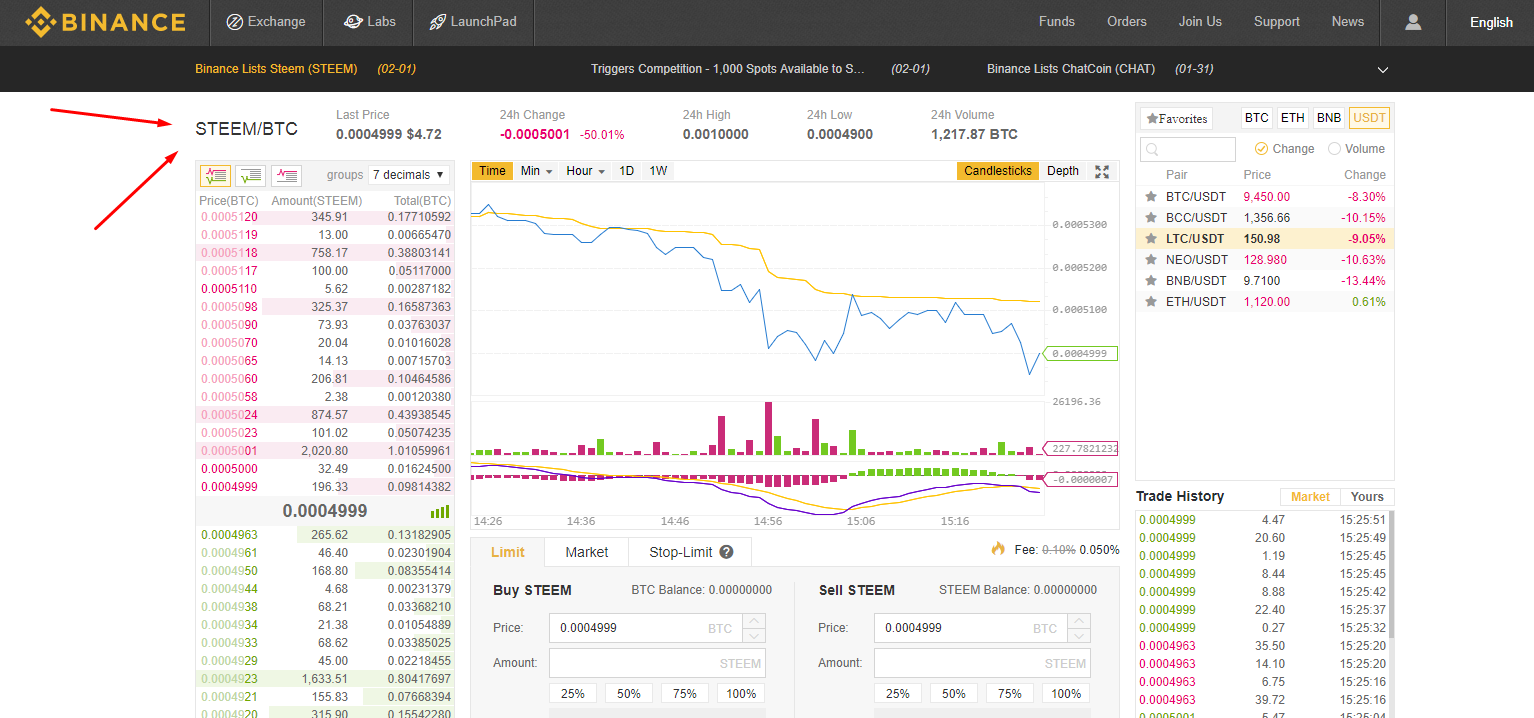1534x718 pixels.
Task: Open the Hour interval dropdown
Action: tap(586, 171)
